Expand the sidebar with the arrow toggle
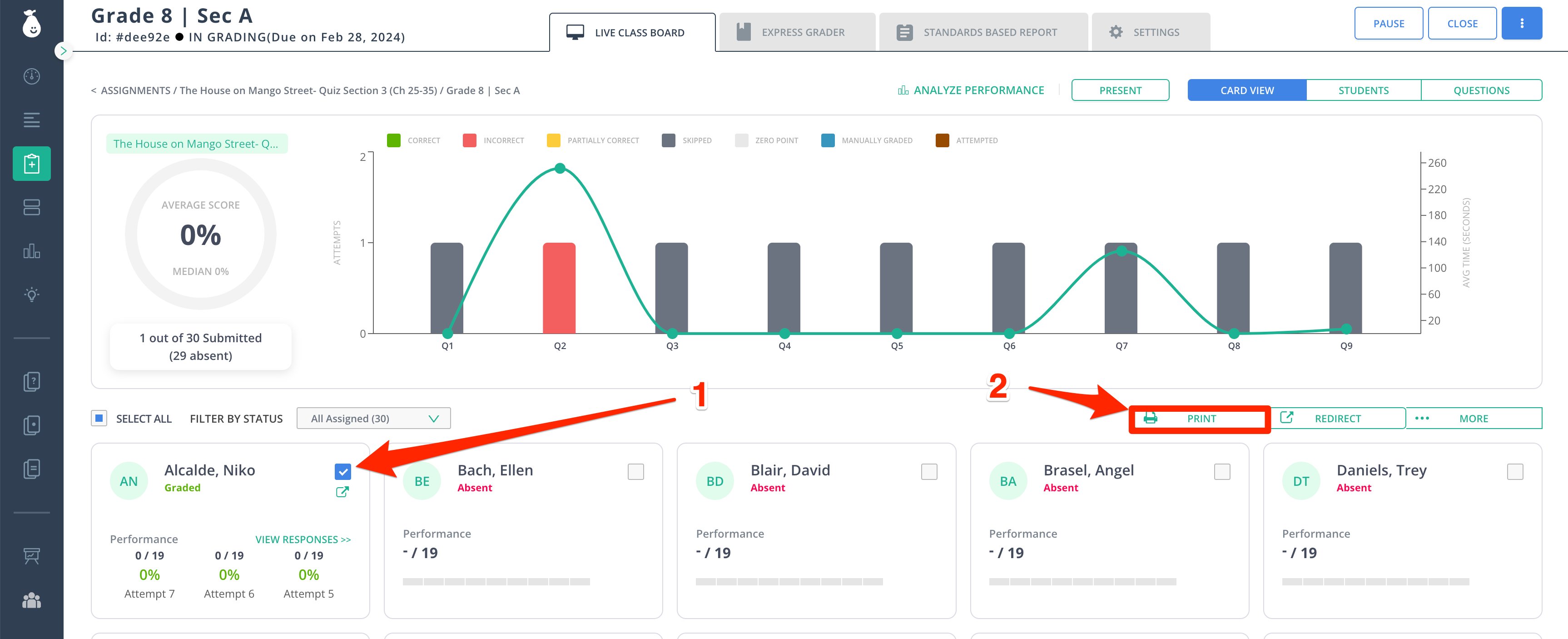Screen dimensions: 1568x639 (x=63, y=51)
